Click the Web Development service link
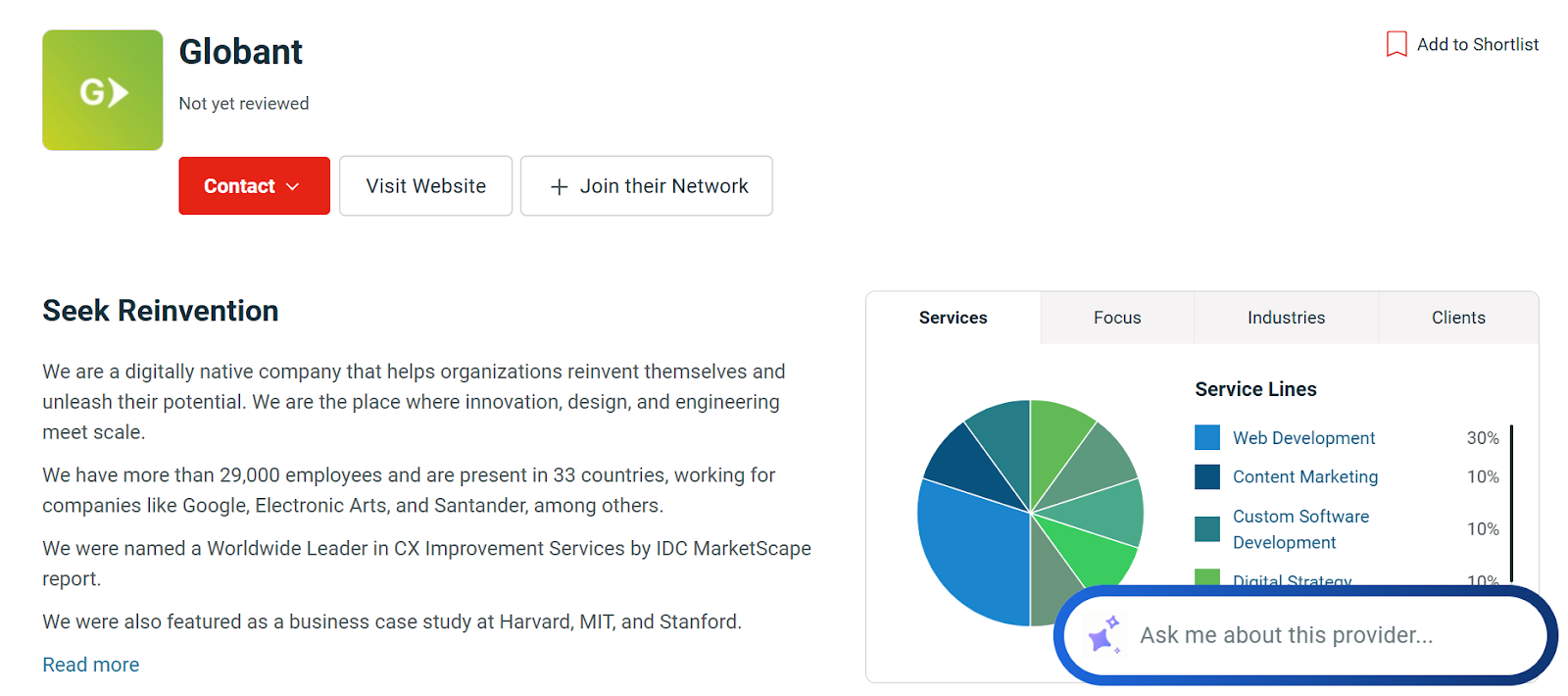Screen dimensions: 1568x696 (x=1303, y=437)
